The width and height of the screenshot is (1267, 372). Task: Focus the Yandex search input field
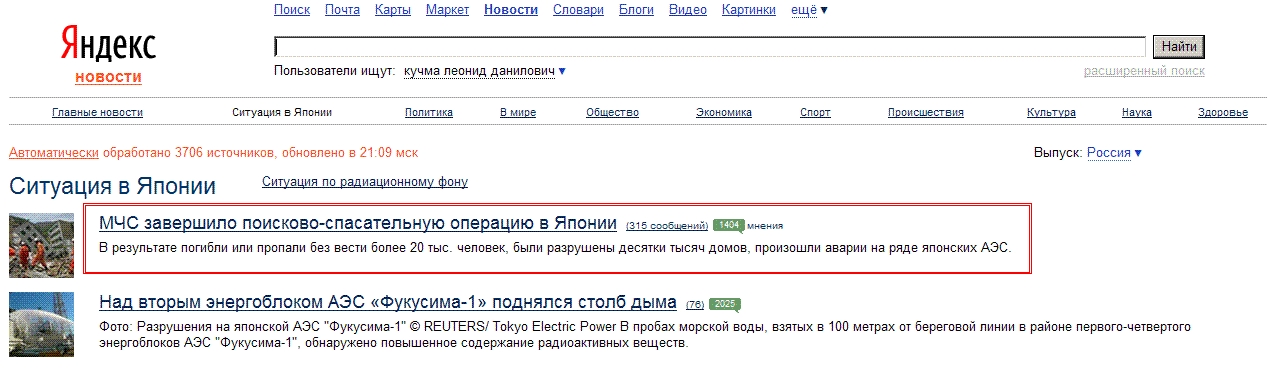(x=710, y=47)
